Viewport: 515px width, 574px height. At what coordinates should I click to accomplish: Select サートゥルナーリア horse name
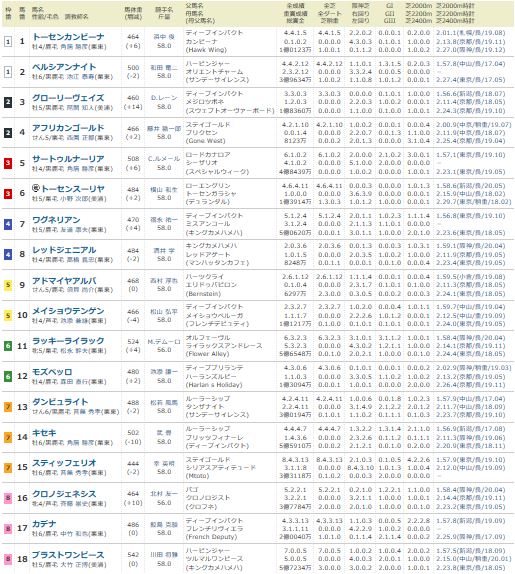[x=68, y=159]
